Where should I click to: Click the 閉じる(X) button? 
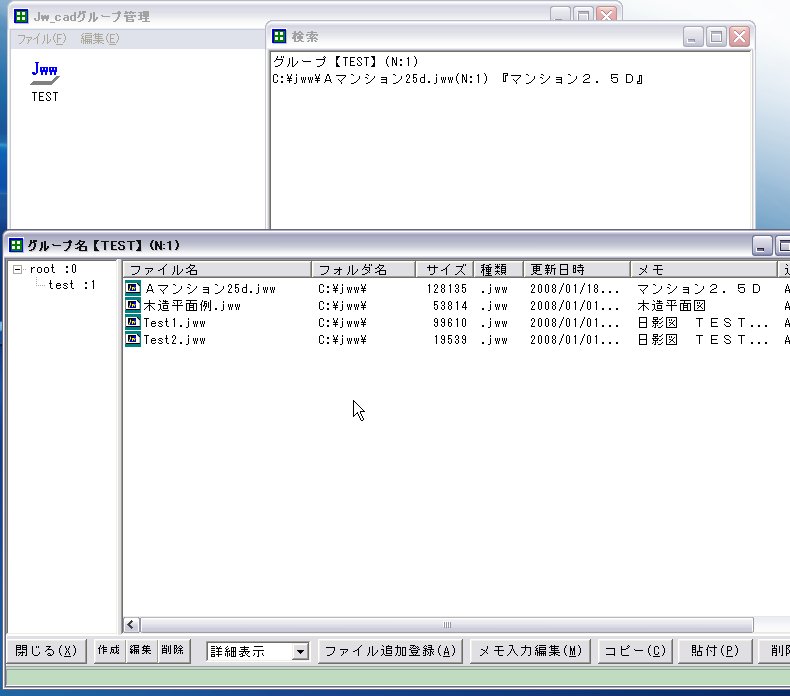(x=46, y=651)
